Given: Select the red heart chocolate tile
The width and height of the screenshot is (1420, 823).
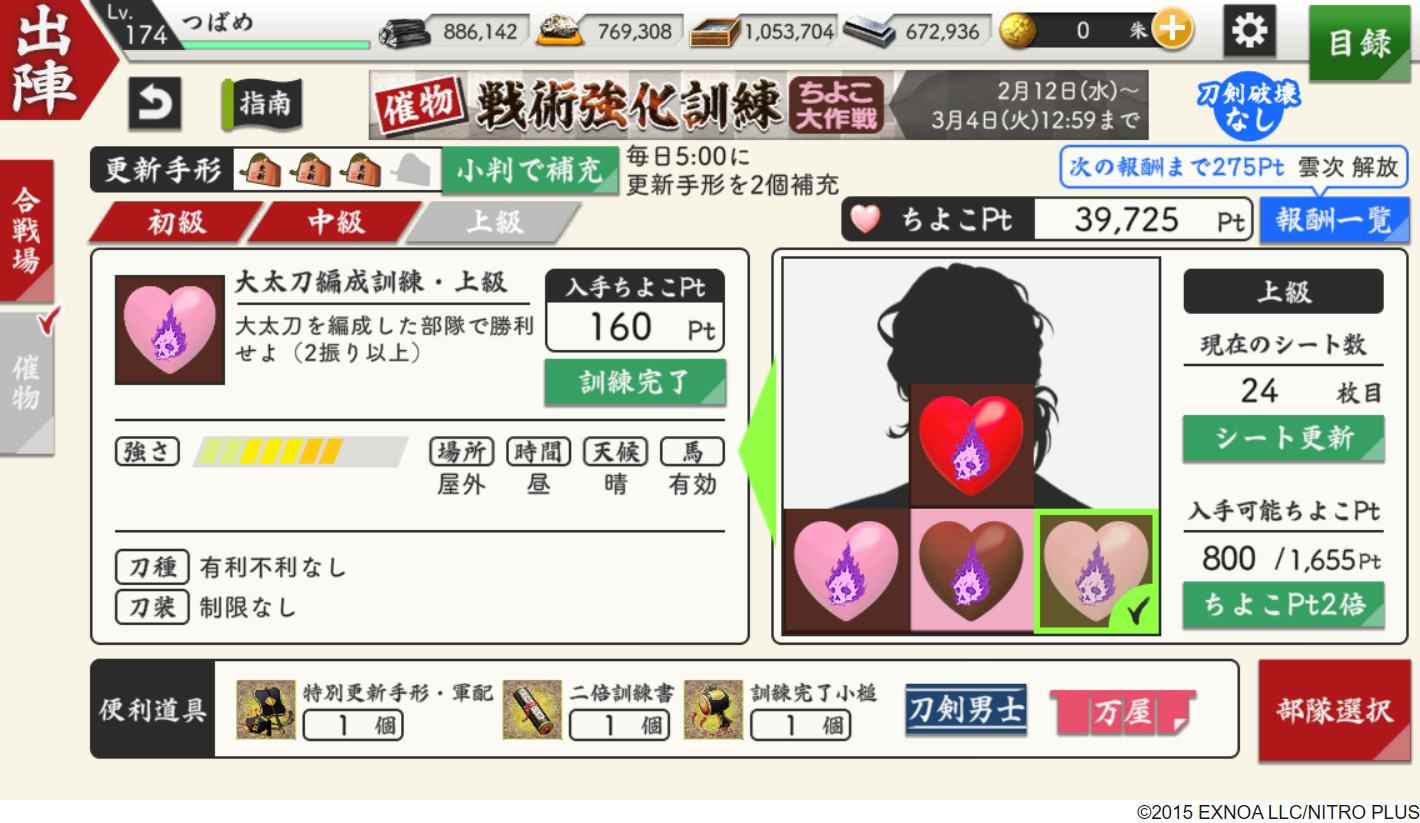Looking at the screenshot, I should tap(970, 445).
